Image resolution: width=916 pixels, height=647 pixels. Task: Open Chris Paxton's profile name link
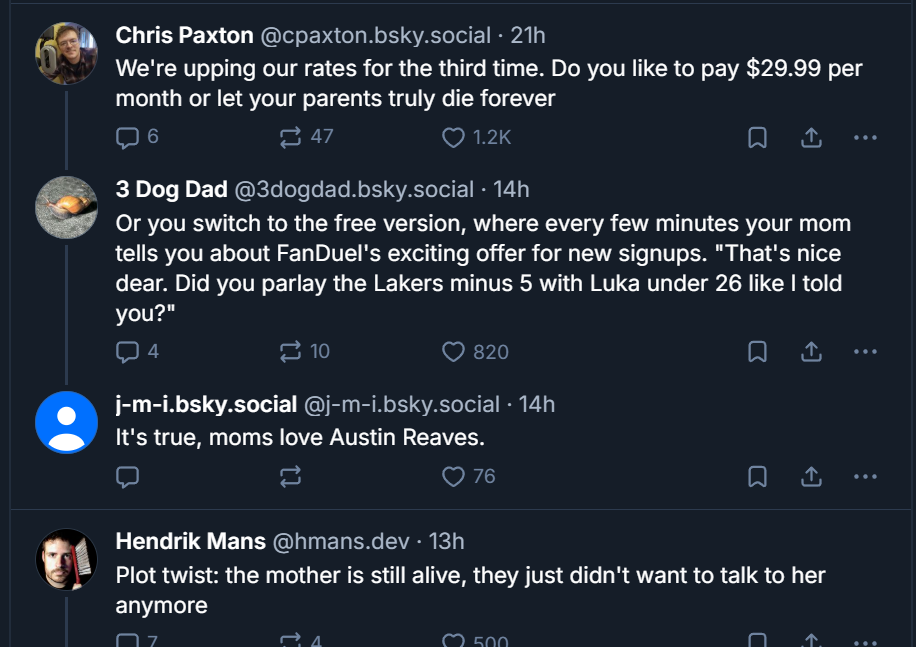(184, 36)
